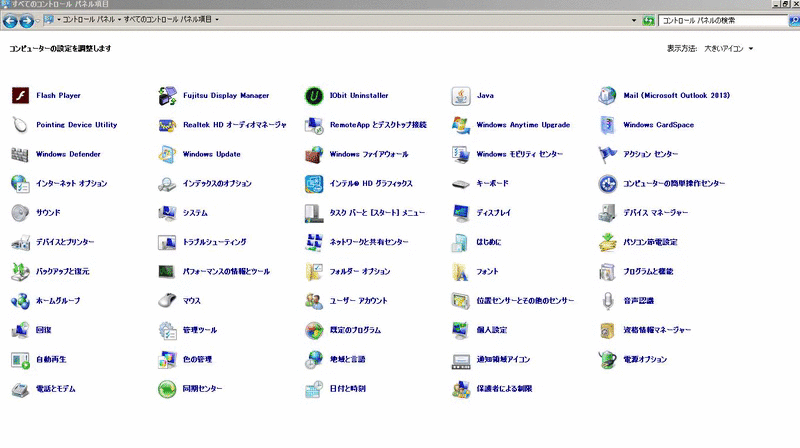The height and width of the screenshot is (448, 800).
Task: Open 音声認識 microphone icon
Action: coord(607,301)
